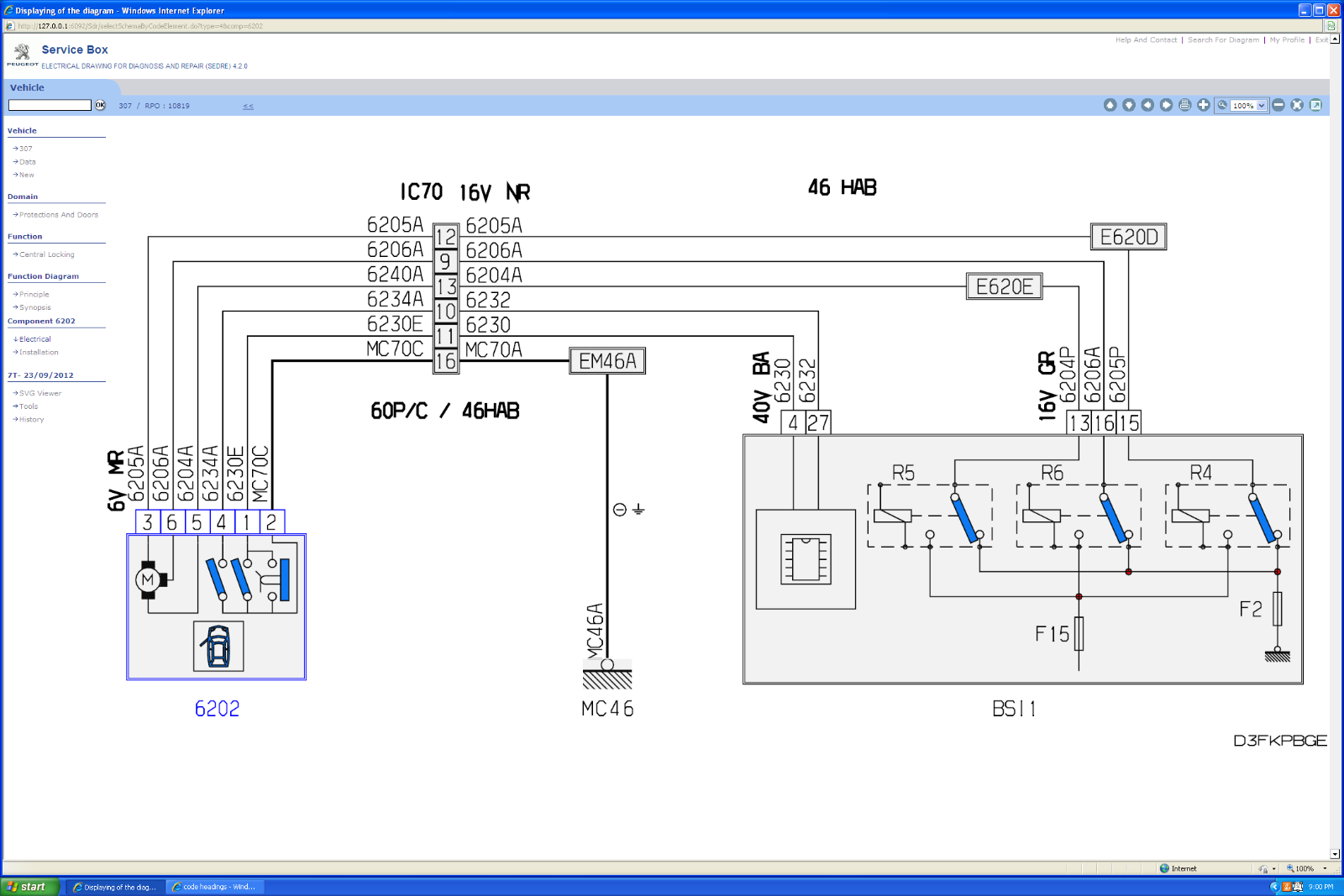The height and width of the screenshot is (896, 1344).
Task: Click the Internet zone globe in the status bar
Action: pos(1164,868)
